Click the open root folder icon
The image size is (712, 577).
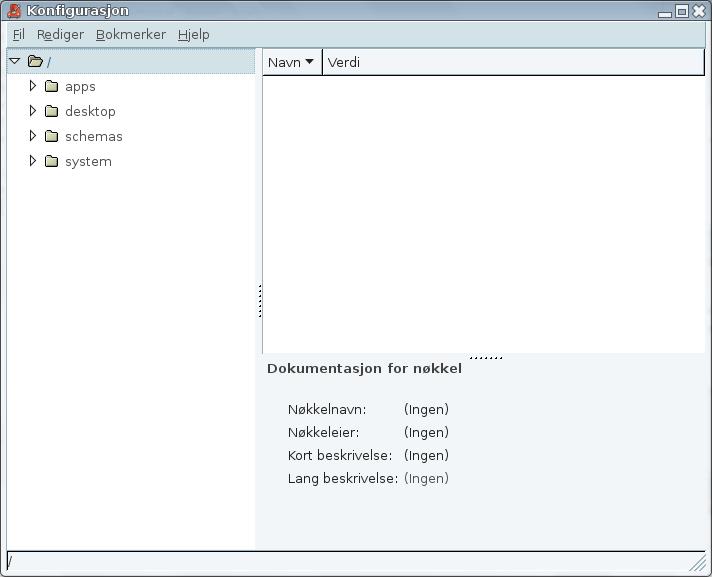pyautogui.click(x=35, y=61)
